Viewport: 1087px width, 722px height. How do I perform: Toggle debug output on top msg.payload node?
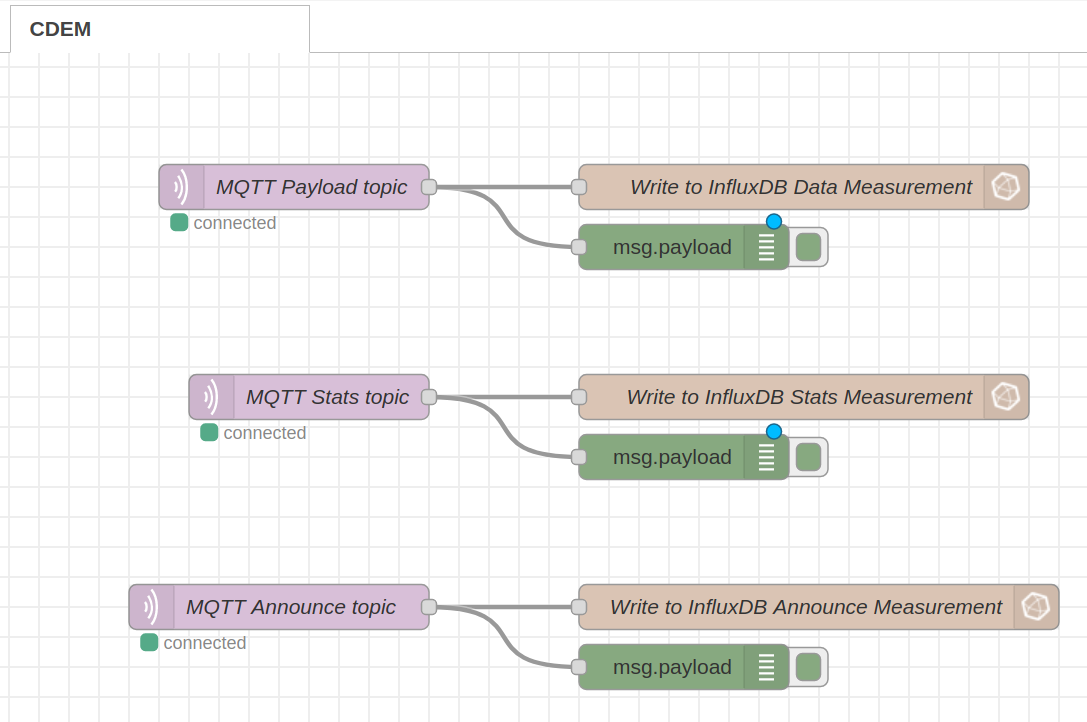point(807,246)
